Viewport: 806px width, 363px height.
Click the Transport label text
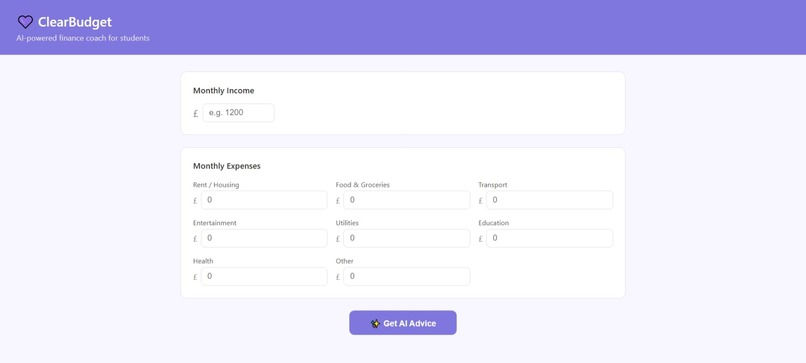tap(493, 185)
